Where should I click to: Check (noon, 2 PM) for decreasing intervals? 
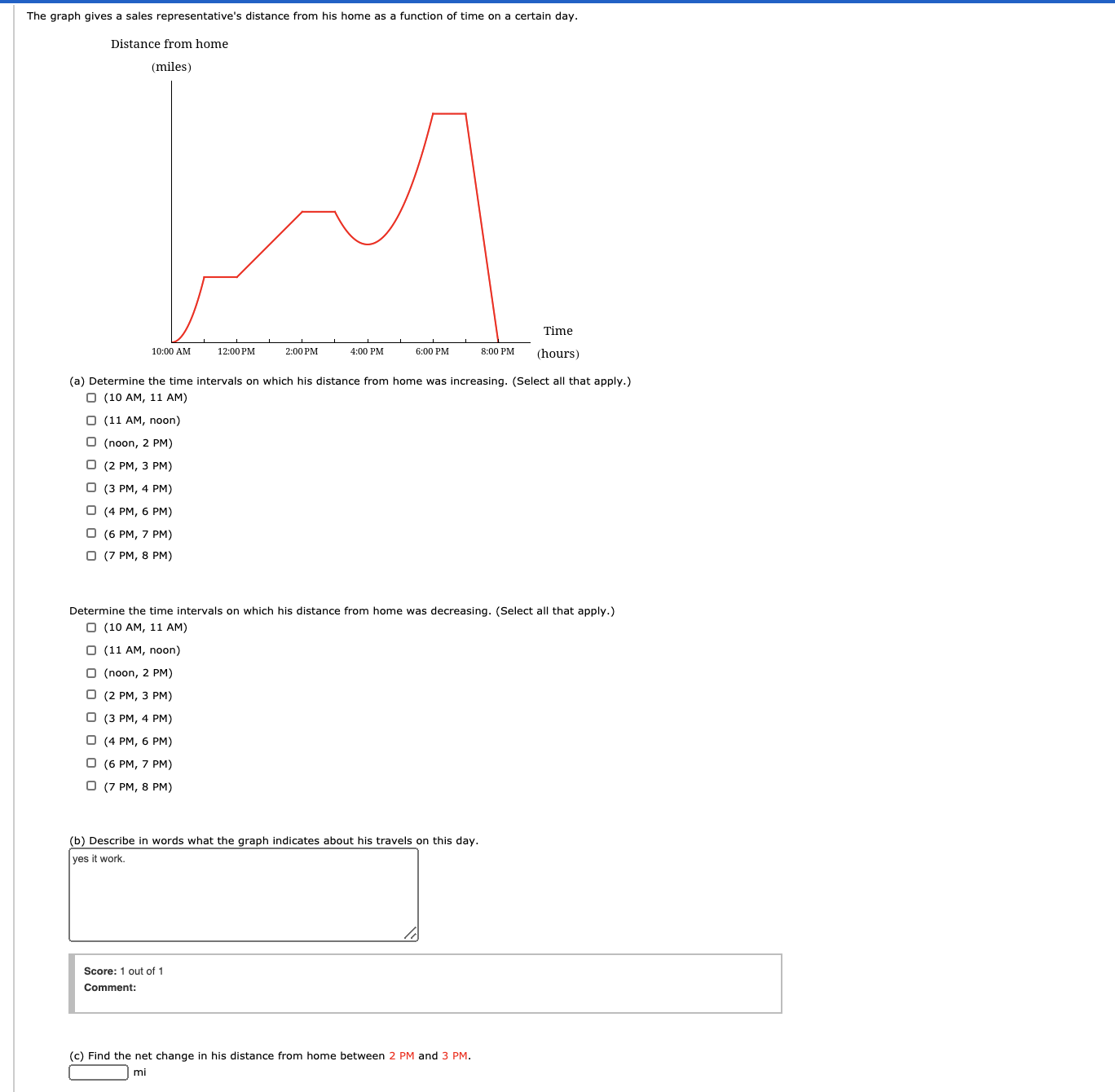pos(90,672)
